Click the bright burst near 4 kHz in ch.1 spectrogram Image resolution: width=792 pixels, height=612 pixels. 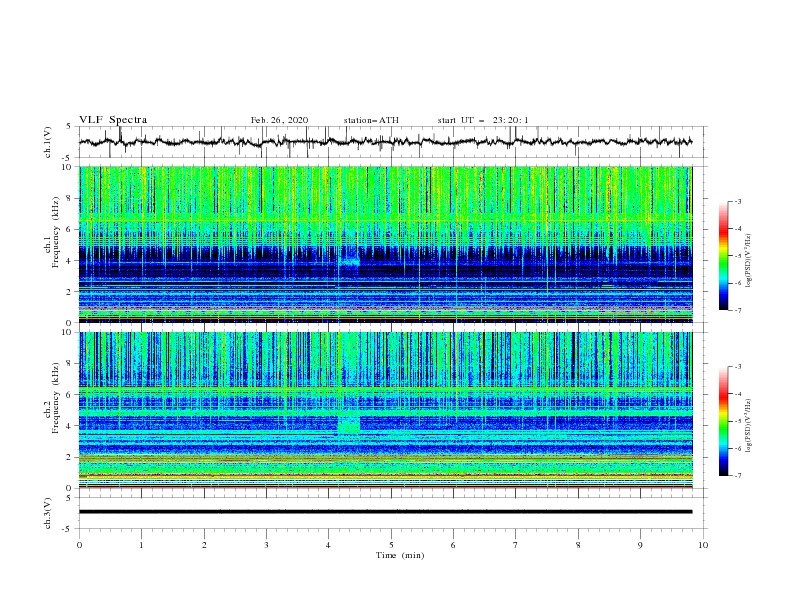[x=349, y=262]
